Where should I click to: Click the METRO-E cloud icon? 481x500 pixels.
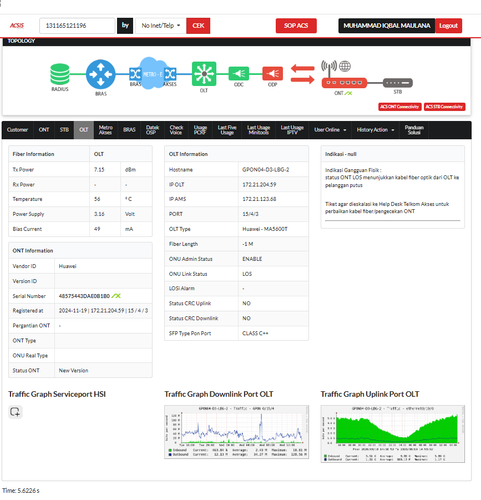point(153,73)
